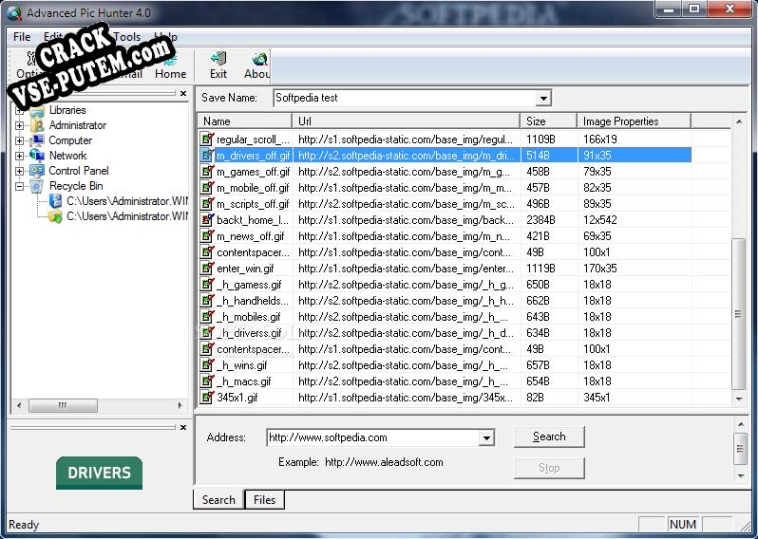This screenshot has height=539, width=758.
Task: Sort by Image Properties column header
Action: (x=634, y=121)
